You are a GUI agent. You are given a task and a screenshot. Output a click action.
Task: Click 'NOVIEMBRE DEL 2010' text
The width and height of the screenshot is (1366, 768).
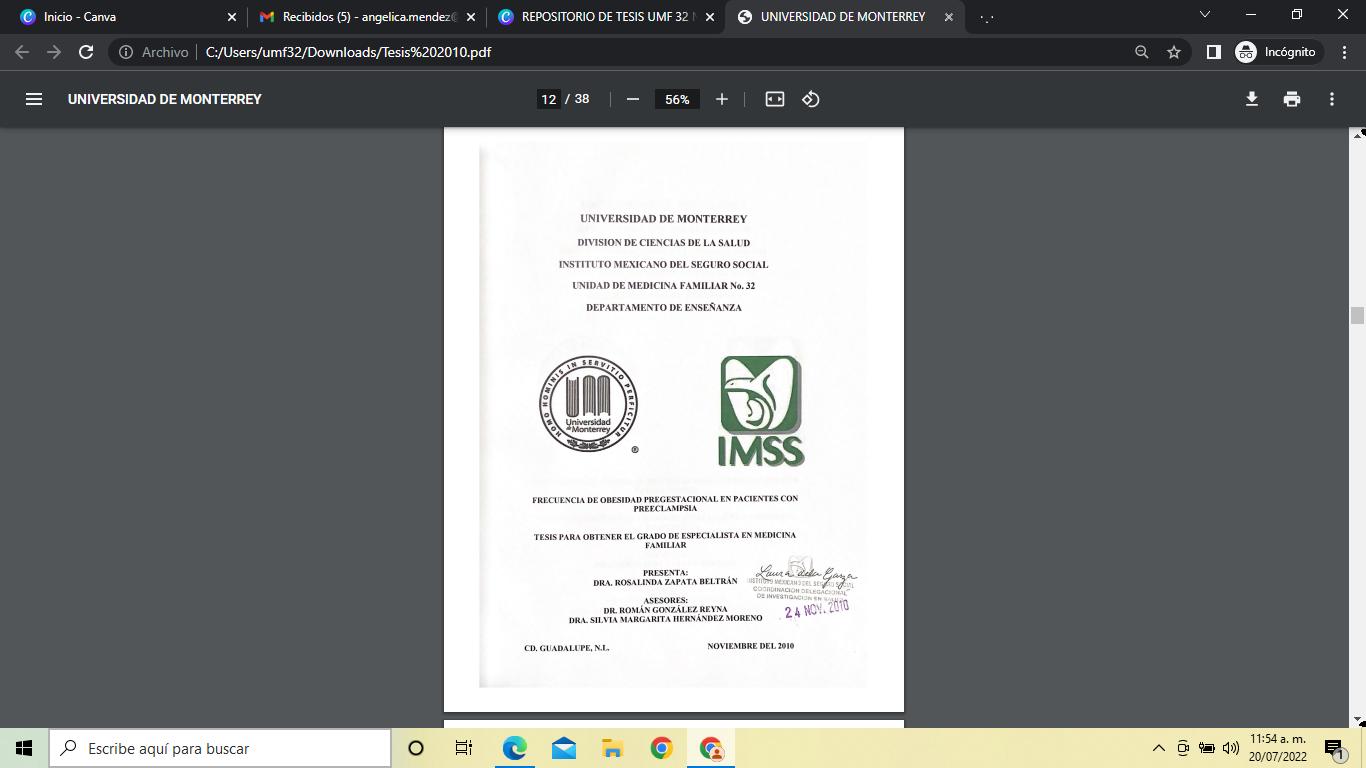click(x=751, y=646)
